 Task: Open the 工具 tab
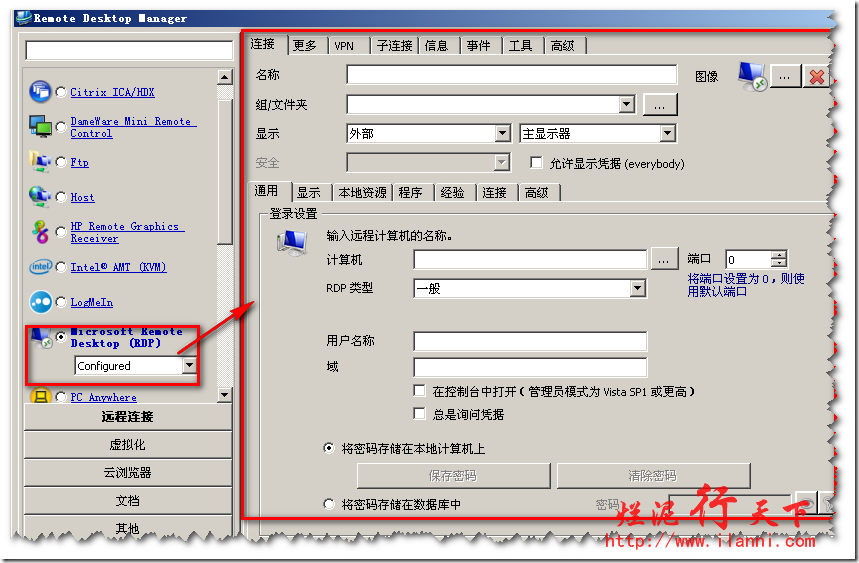pyautogui.click(x=520, y=45)
